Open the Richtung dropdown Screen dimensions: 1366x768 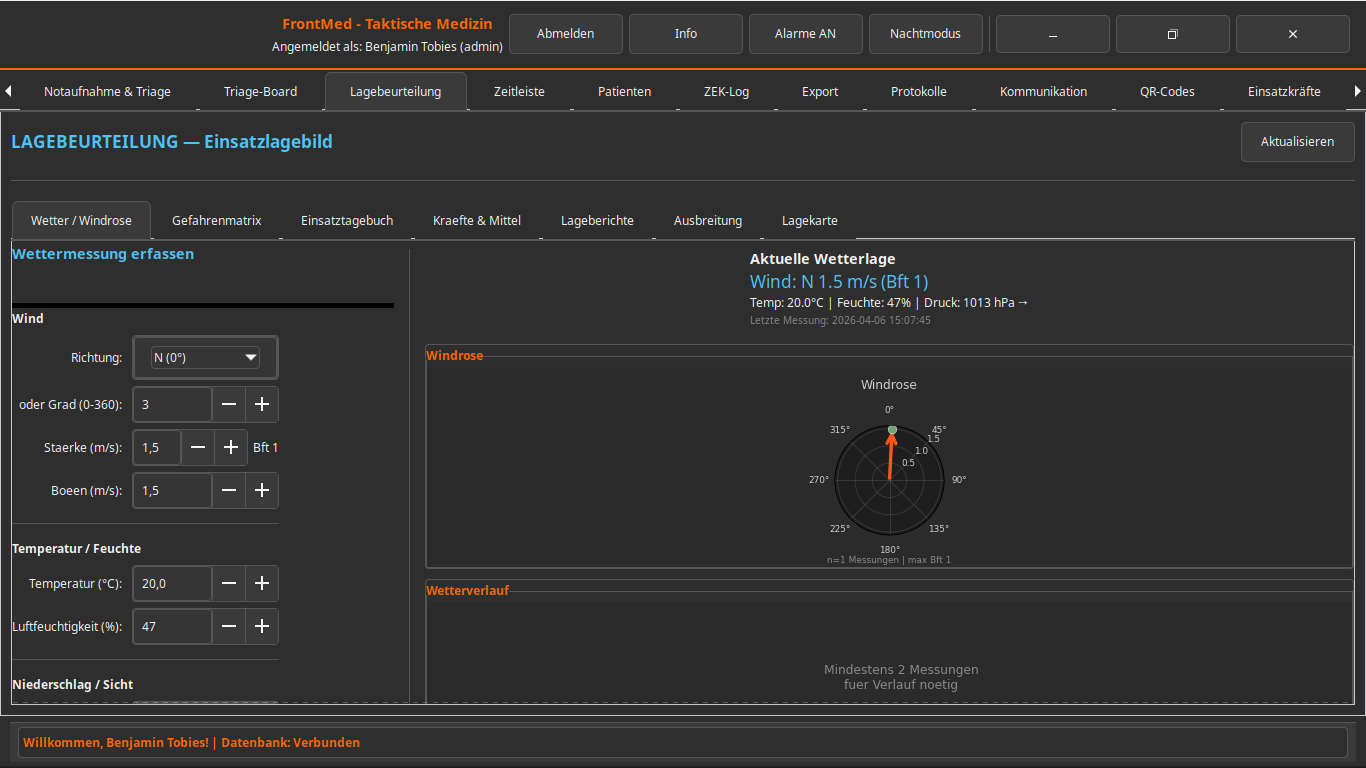coord(205,358)
